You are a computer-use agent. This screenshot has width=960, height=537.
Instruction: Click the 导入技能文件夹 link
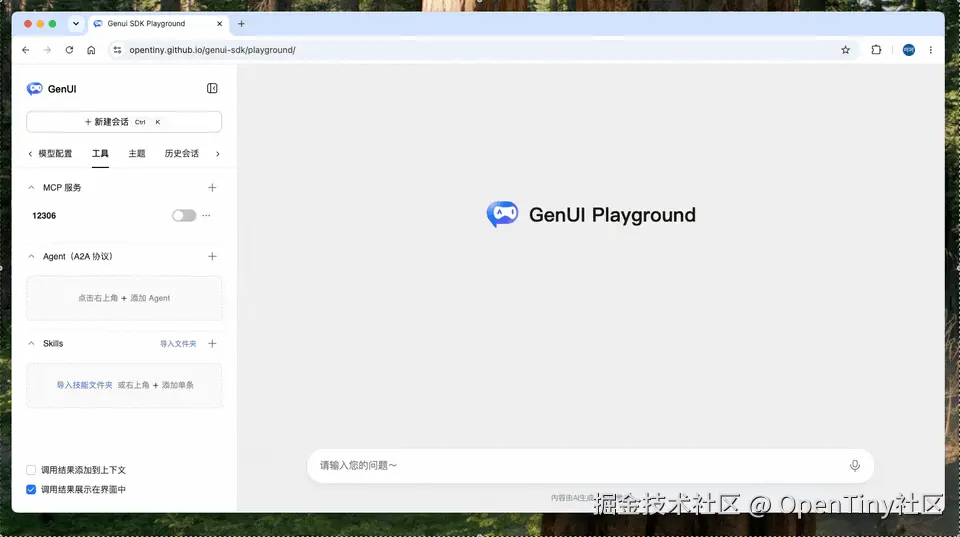[x=84, y=385]
